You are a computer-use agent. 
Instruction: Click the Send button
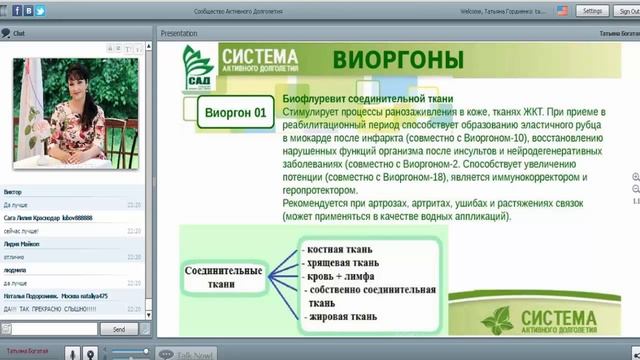click(119, 329)
